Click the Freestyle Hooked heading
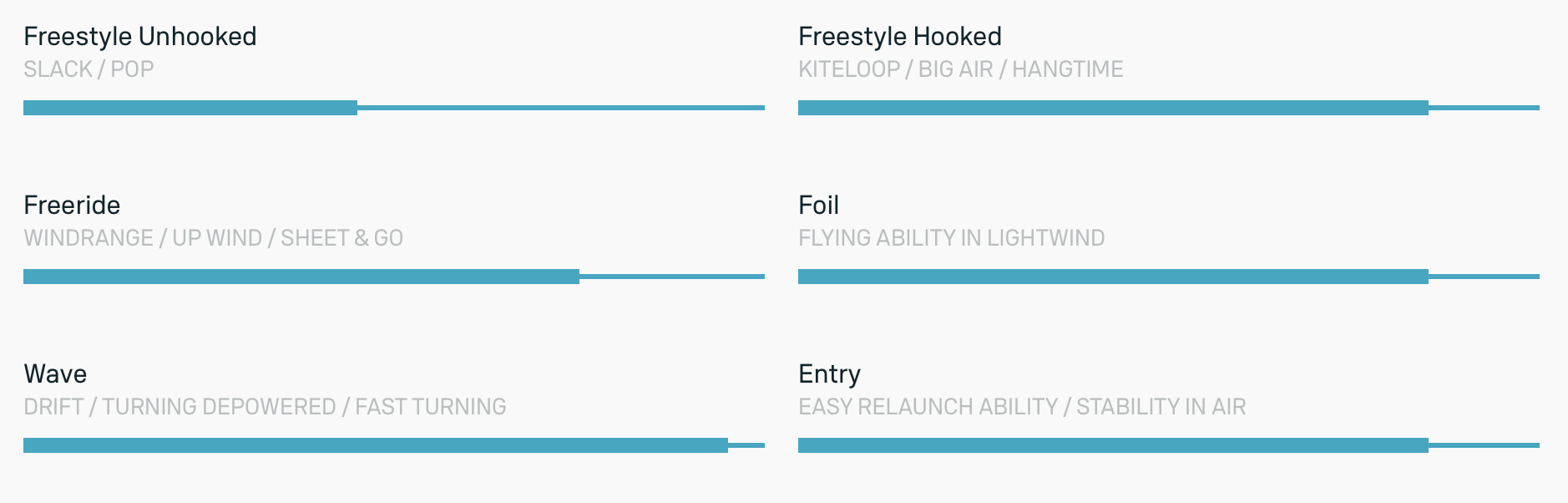This screenshot has height=503, width=1568. pyautogui.click(x=899, y=37)
